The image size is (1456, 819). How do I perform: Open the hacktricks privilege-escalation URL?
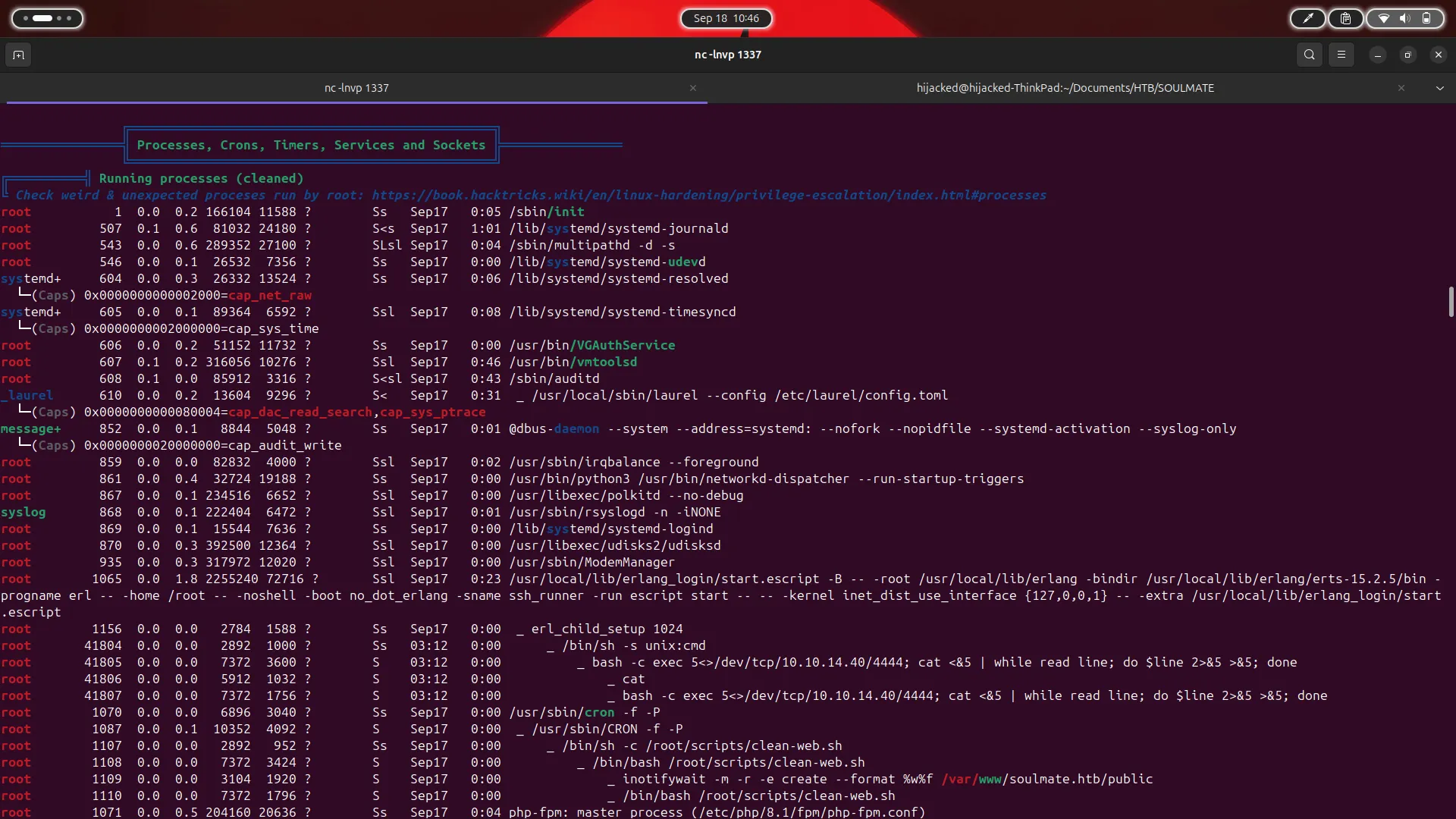coord(708,195)
